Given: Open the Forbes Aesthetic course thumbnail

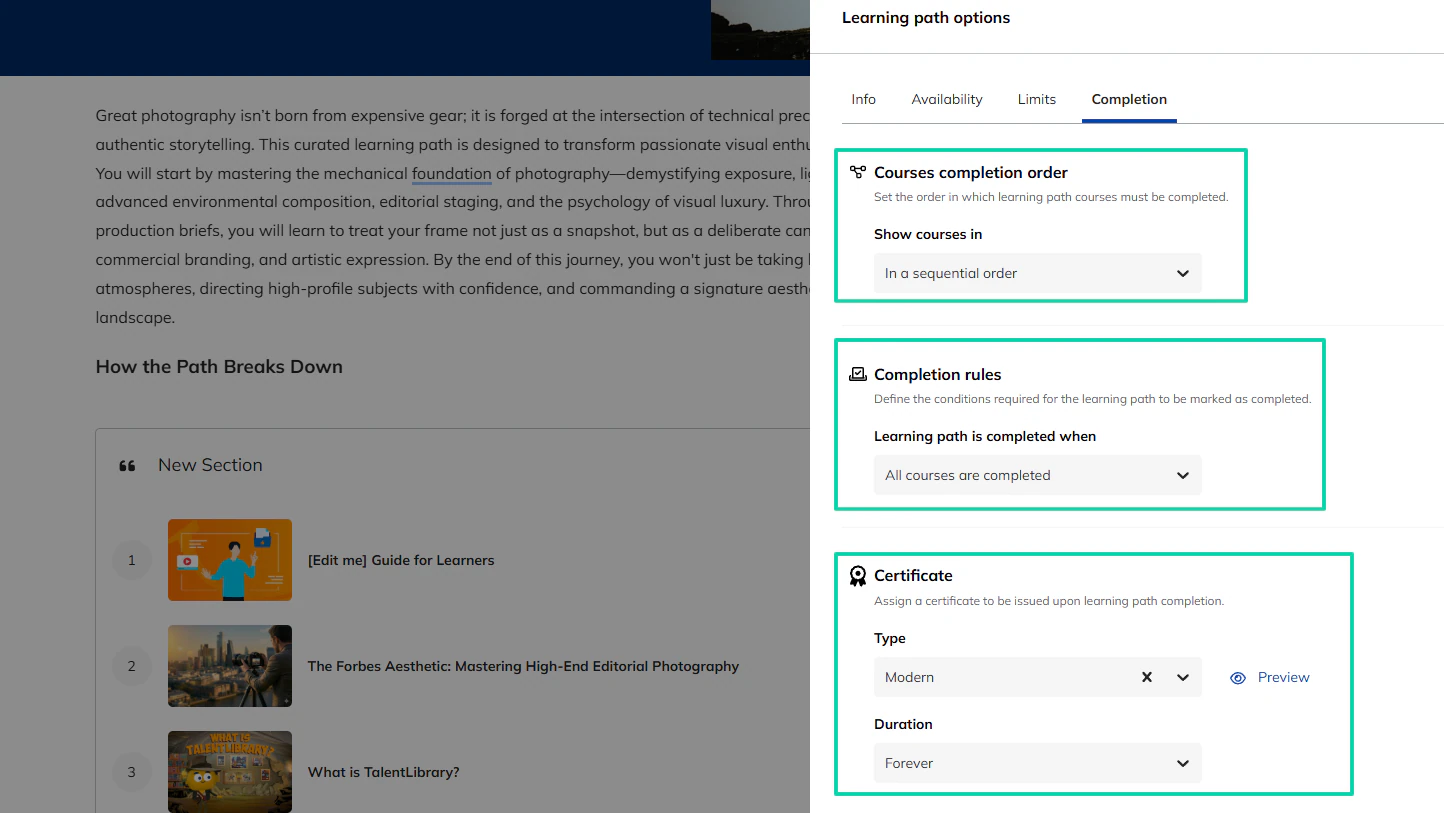Looking at the screenshot, I should (230, 666).
